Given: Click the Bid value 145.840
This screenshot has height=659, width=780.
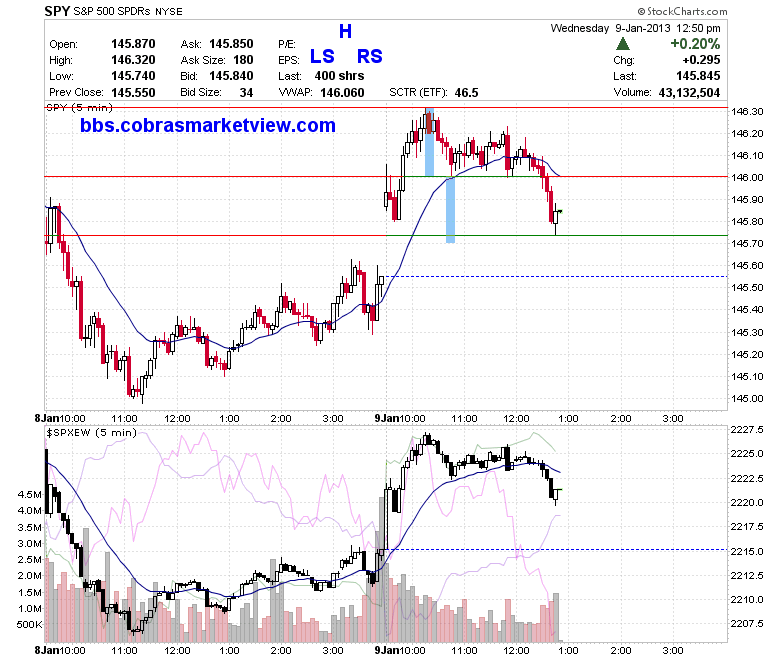Looking at the screenshot, I should [231, 76].
